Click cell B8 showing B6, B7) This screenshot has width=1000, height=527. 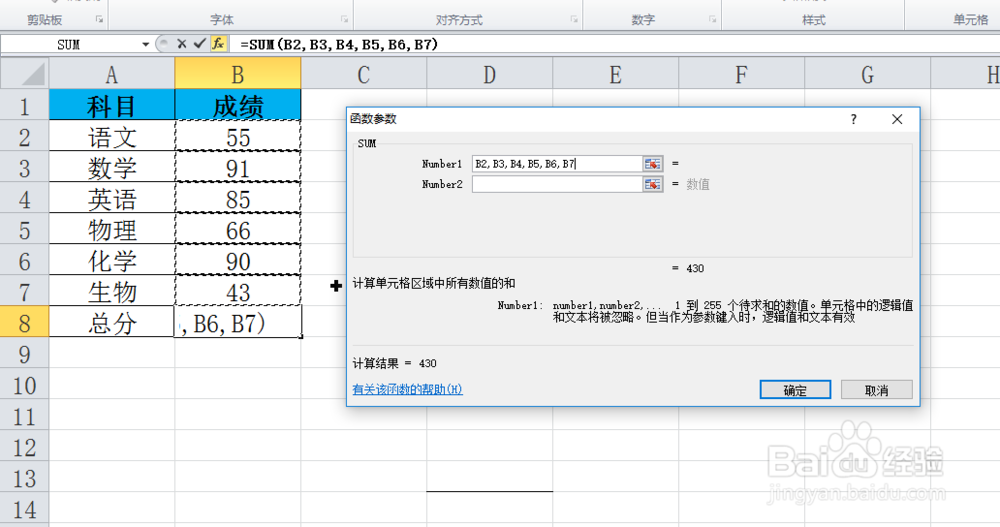click(x=237, y=323)
